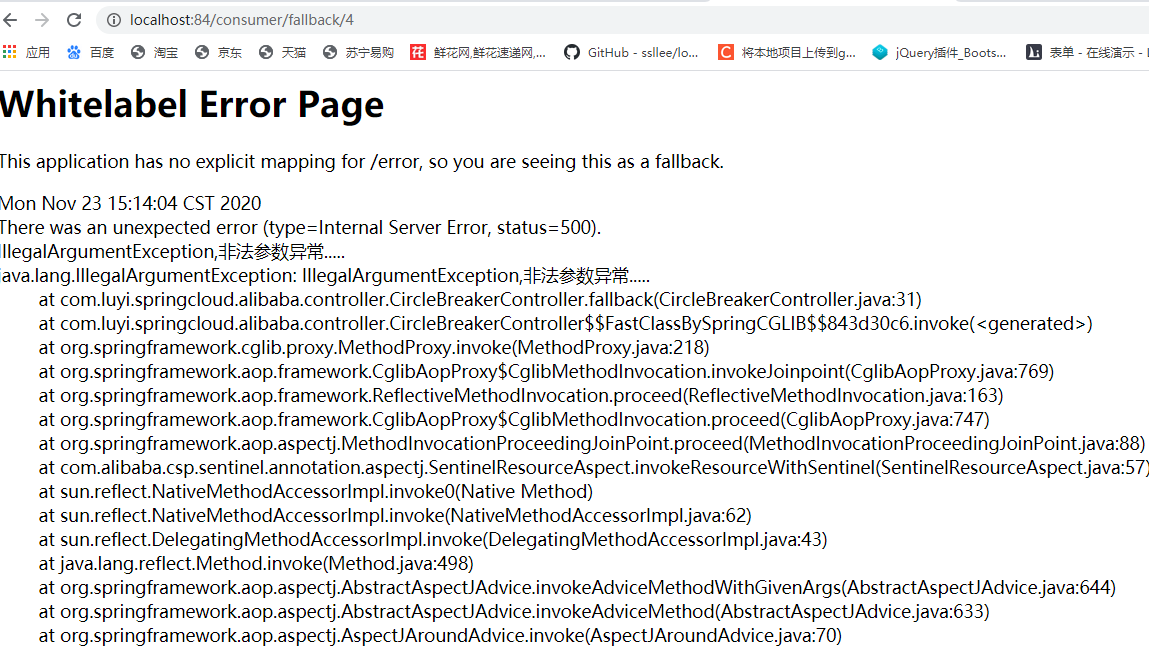Viewport: 1149px width, 649px height.
Task: View site information for localhost
Action: [x=114, y=20]
